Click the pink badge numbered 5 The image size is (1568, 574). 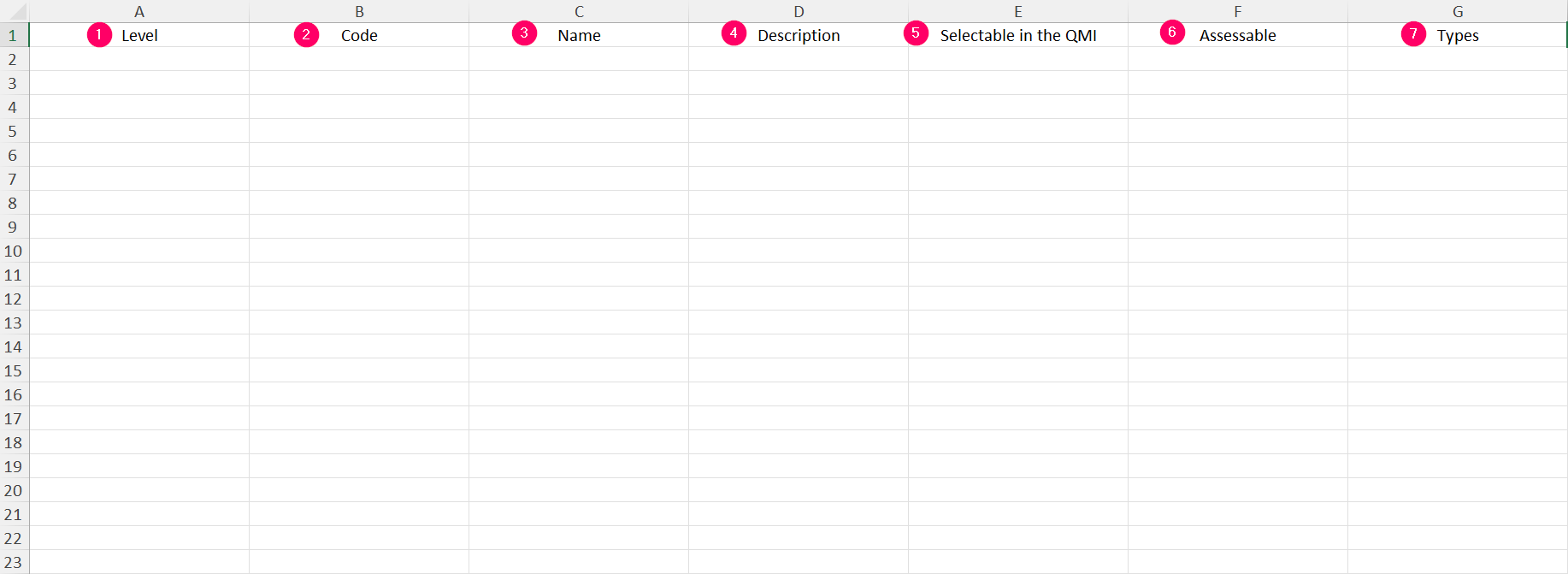tap(915, 35)
